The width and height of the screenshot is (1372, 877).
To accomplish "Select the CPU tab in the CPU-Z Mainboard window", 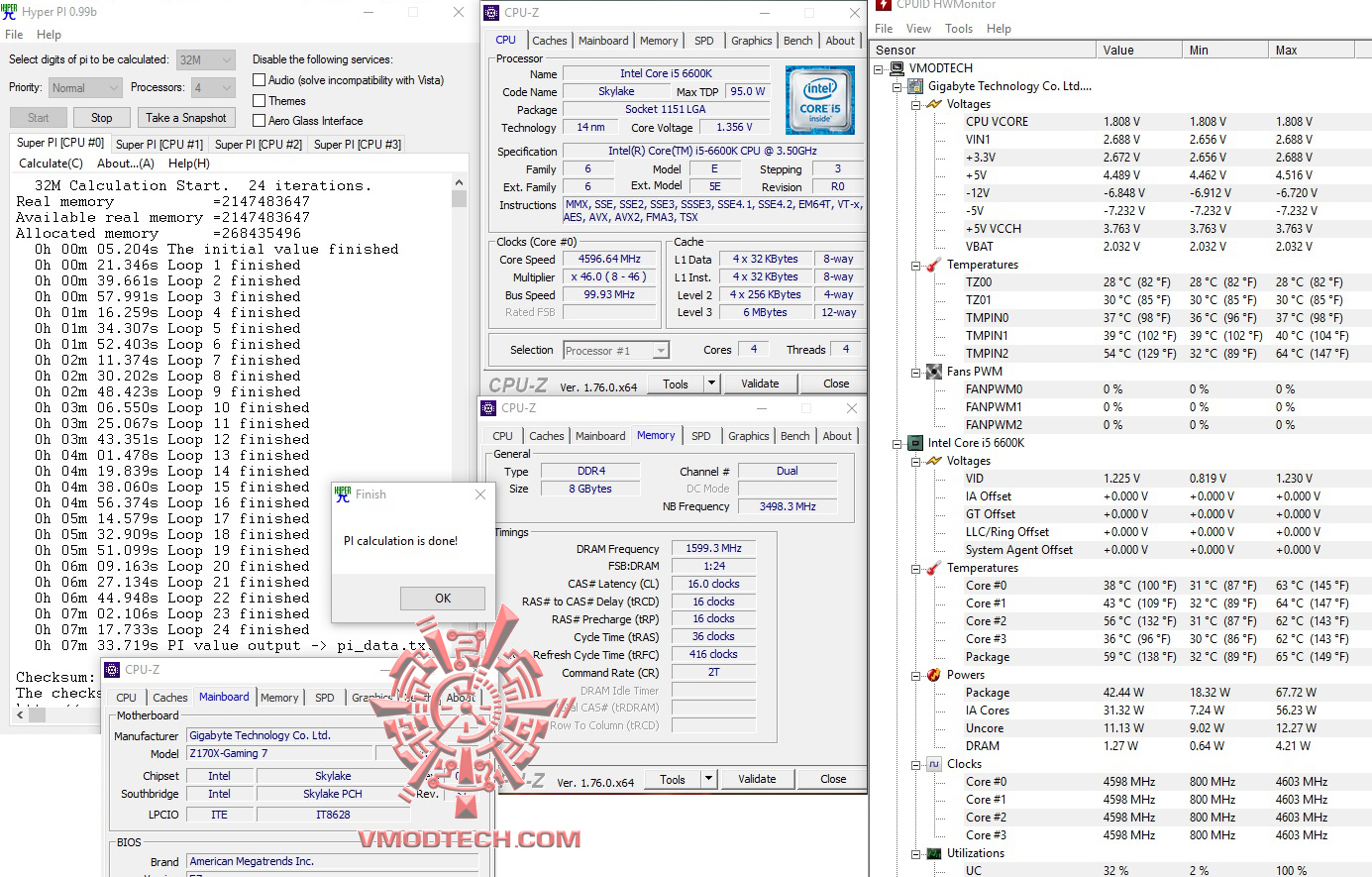I will pyautogui.click(x=127, y=698).
